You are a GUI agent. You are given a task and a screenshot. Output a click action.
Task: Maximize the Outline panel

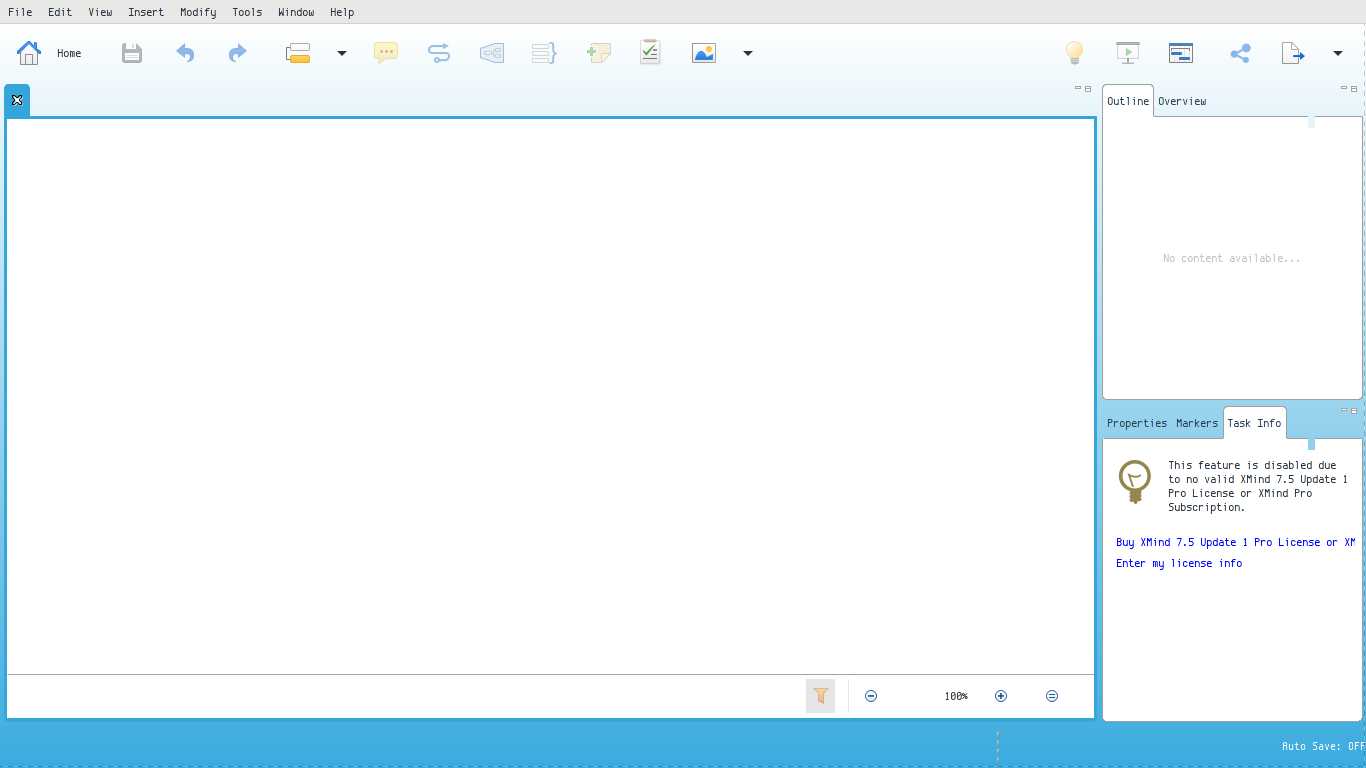pos(1355,88)
